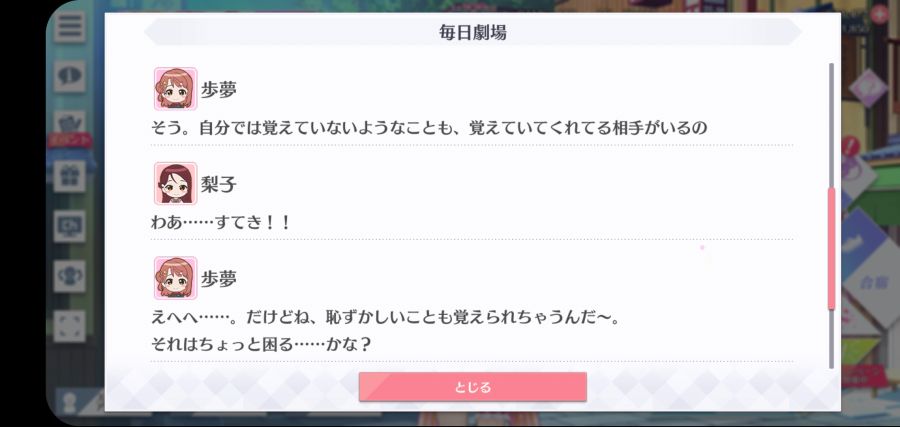Tap the pink plus icon top right
This screenshot has height=427, width=900.
click(879, 14)
